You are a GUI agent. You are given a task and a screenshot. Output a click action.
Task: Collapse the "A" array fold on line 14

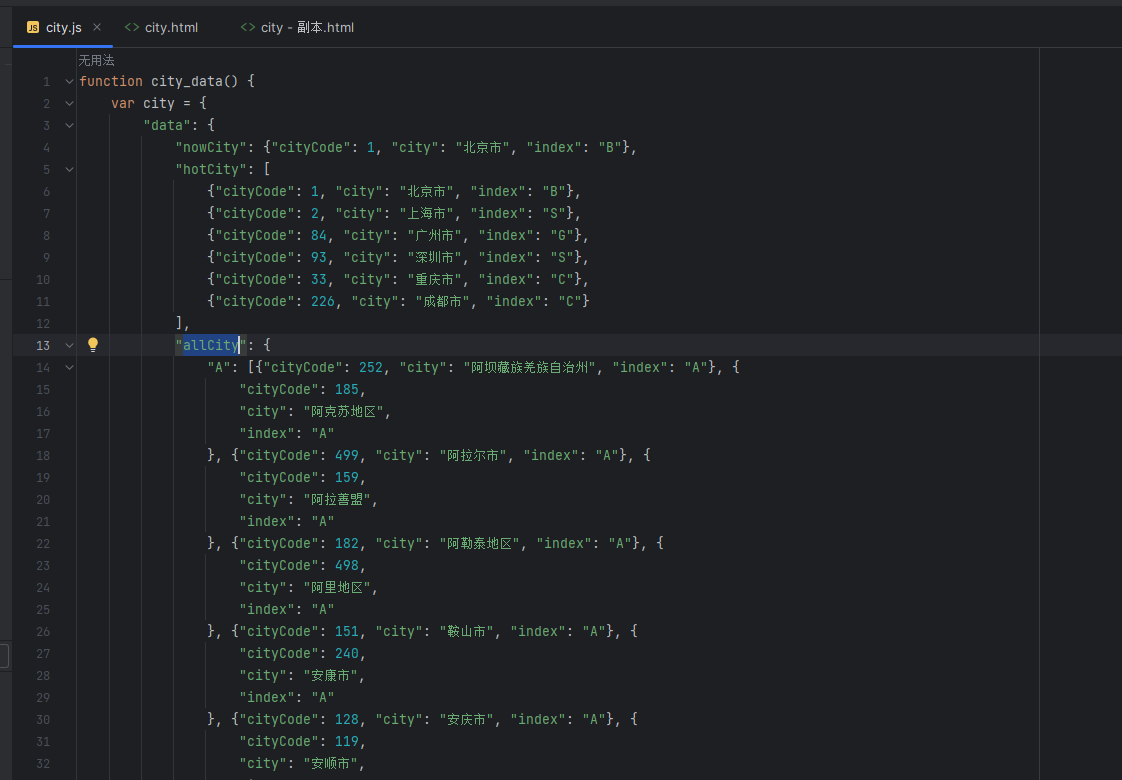pos(69,368)
